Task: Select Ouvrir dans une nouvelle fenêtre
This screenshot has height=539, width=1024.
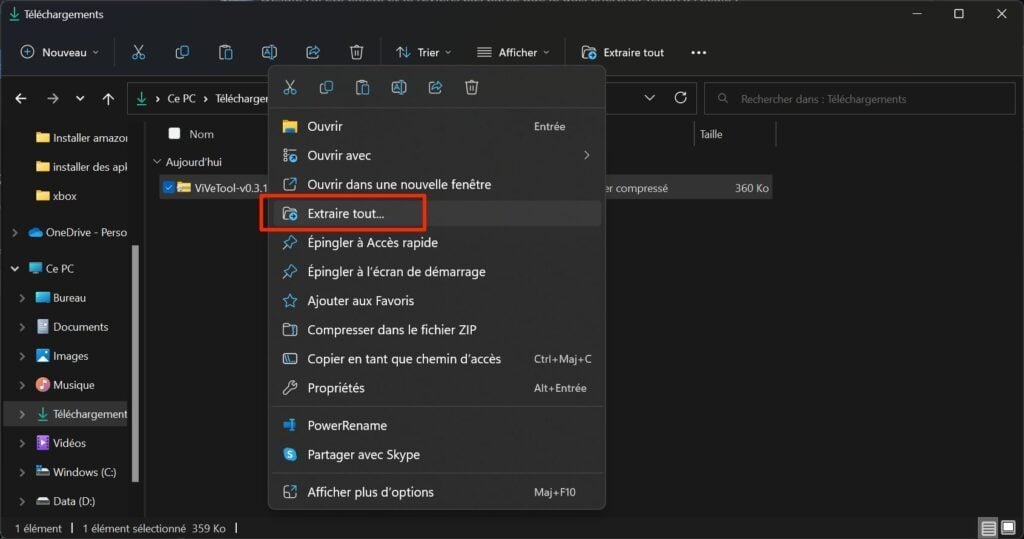Action: tap(436, 184)
